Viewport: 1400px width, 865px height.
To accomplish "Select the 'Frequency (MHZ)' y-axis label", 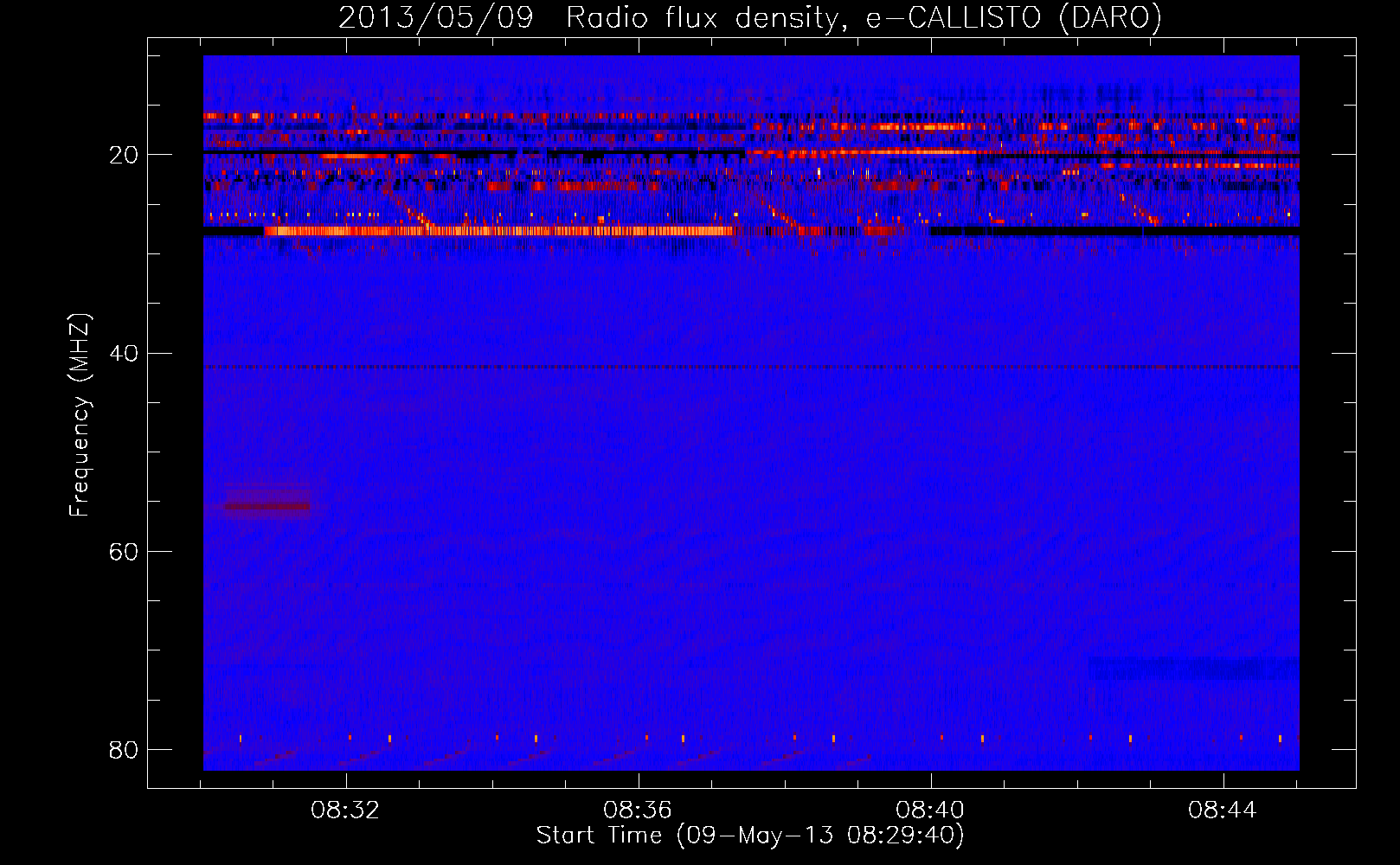I will pyautogui.click(x=80, y=415).
